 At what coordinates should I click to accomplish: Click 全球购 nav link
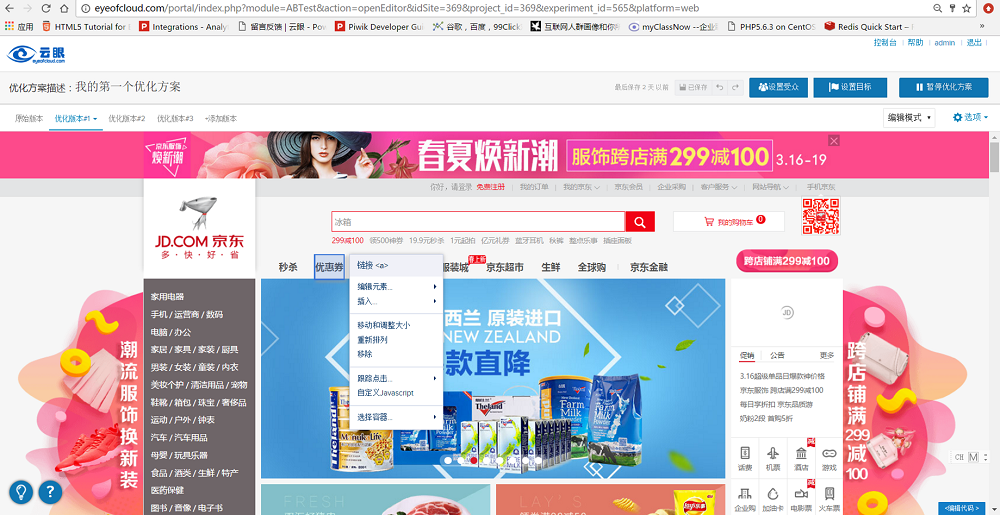click(x=592, y=267)
